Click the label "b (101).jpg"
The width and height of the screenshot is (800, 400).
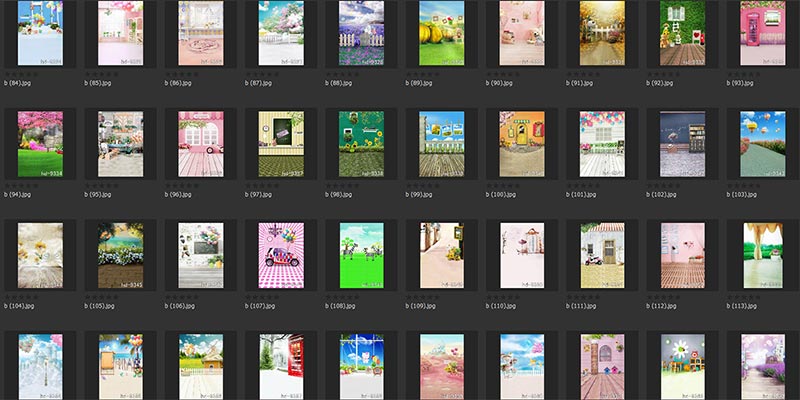[x=581, y=194]
